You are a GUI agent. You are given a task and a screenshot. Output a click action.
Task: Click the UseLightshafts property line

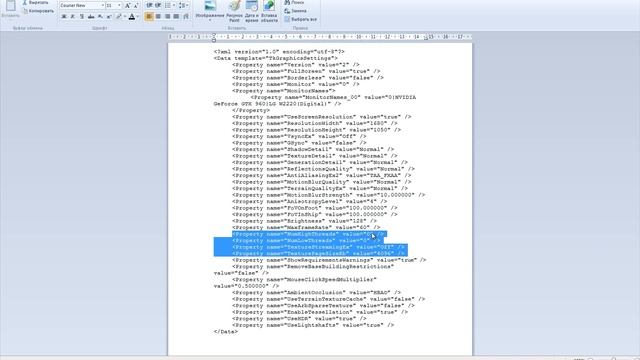[313, 325]
